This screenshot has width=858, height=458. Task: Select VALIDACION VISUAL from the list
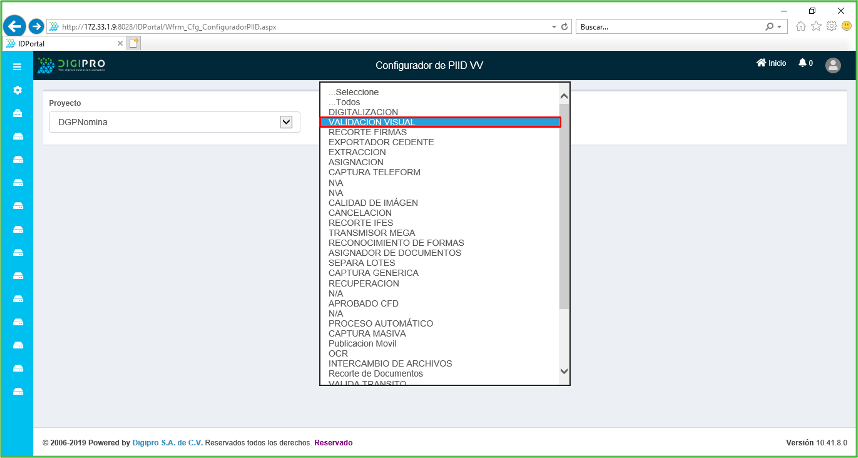click(x=440, y=122)
